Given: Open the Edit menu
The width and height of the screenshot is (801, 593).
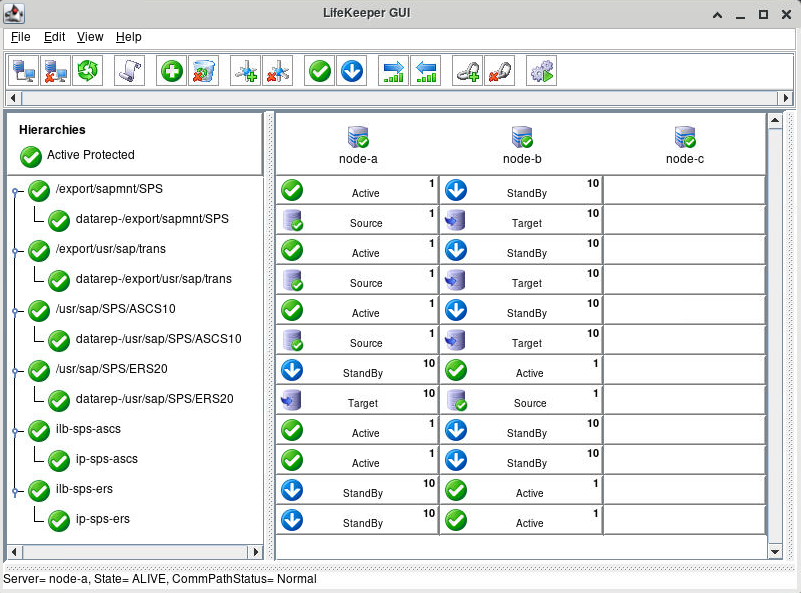Looking at the screenshot, I should click(x=54, y=37).
